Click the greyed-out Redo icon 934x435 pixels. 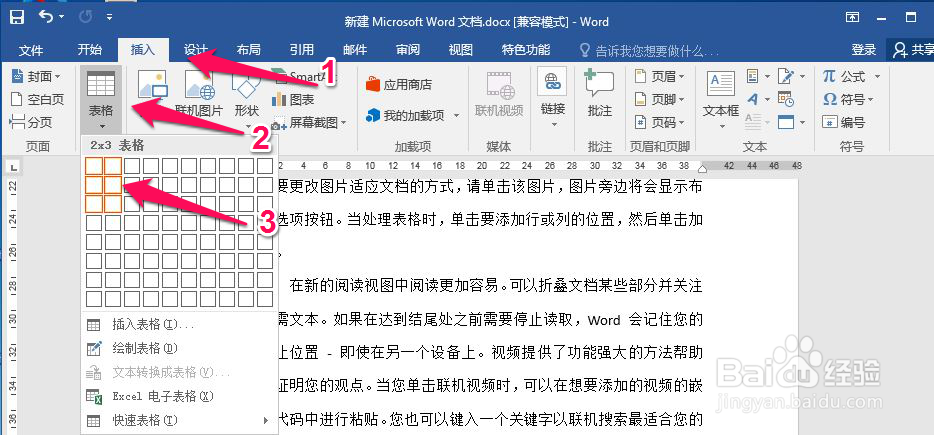click(85, 17)
